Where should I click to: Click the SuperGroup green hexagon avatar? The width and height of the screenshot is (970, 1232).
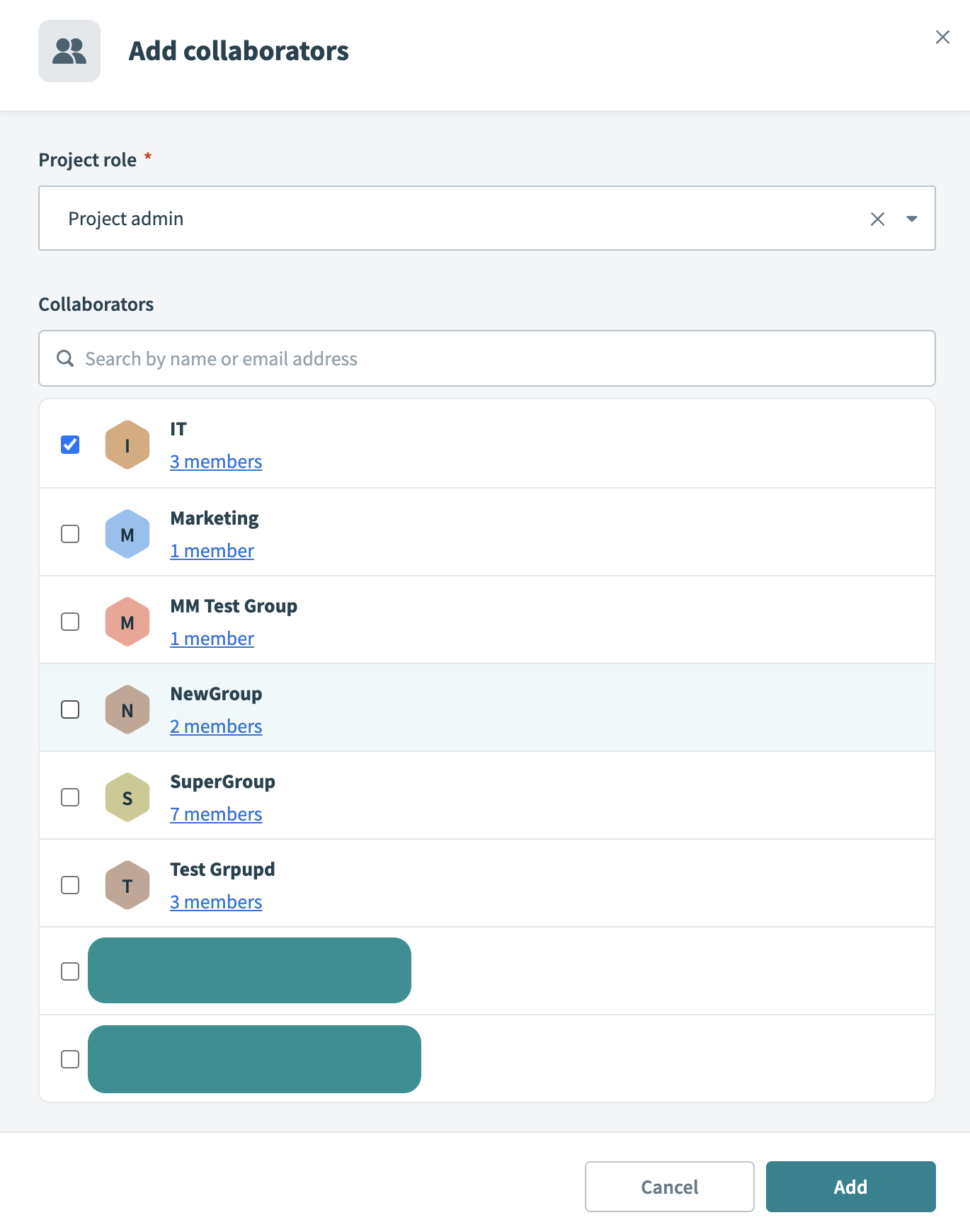click(x=127, y=797)
